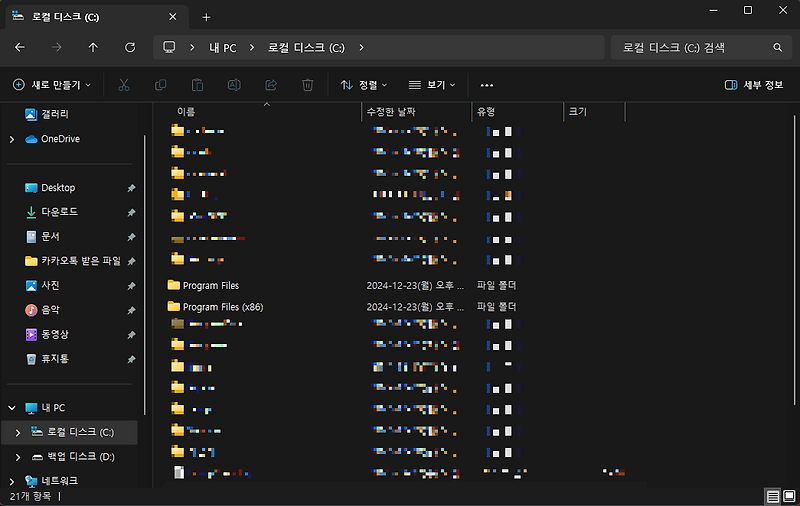
Task: Select 내 PC in the sidebar
Action: pyautogui.click(x=45, y=408)
